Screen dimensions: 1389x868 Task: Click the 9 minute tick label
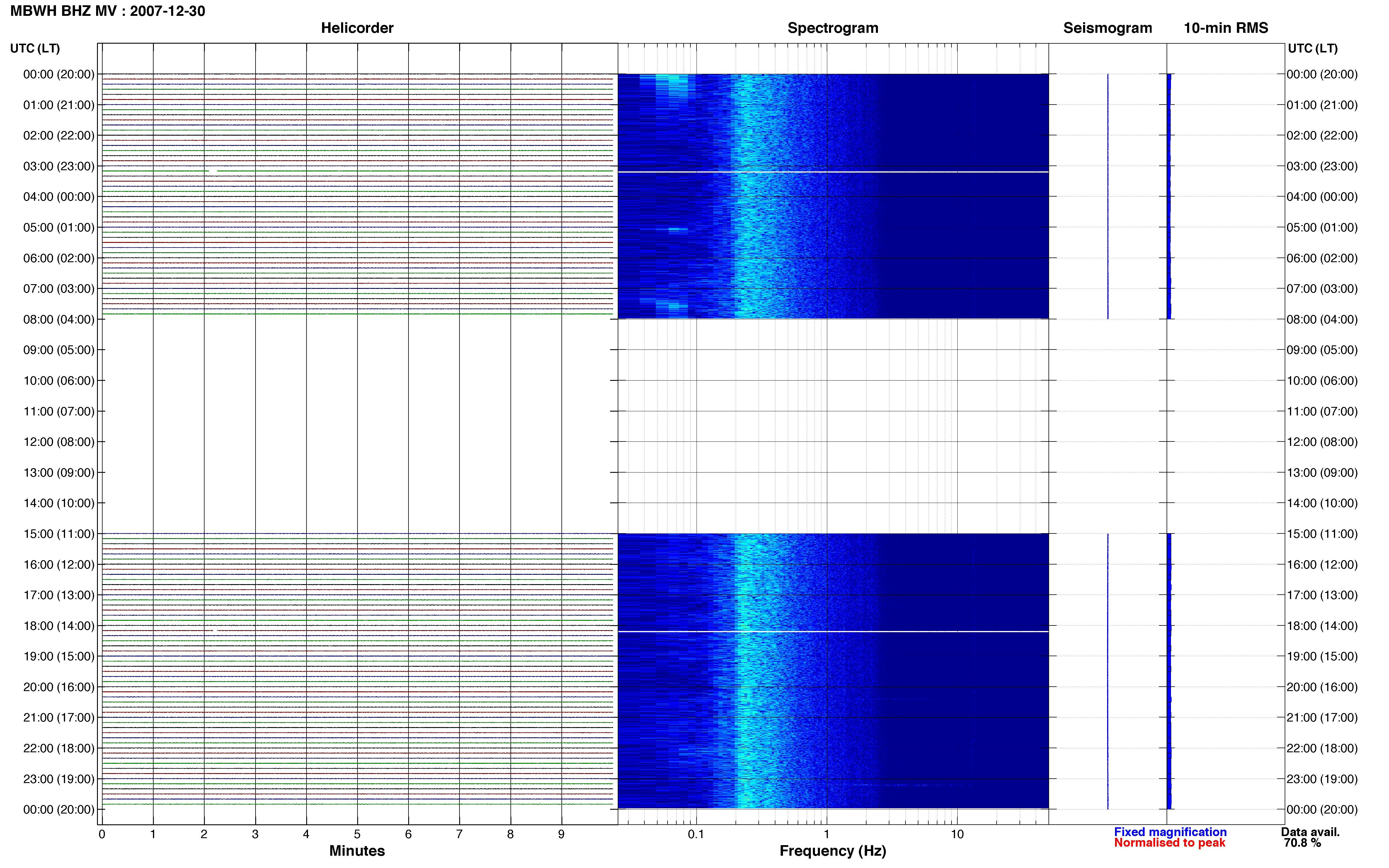(x=561, y=835)
